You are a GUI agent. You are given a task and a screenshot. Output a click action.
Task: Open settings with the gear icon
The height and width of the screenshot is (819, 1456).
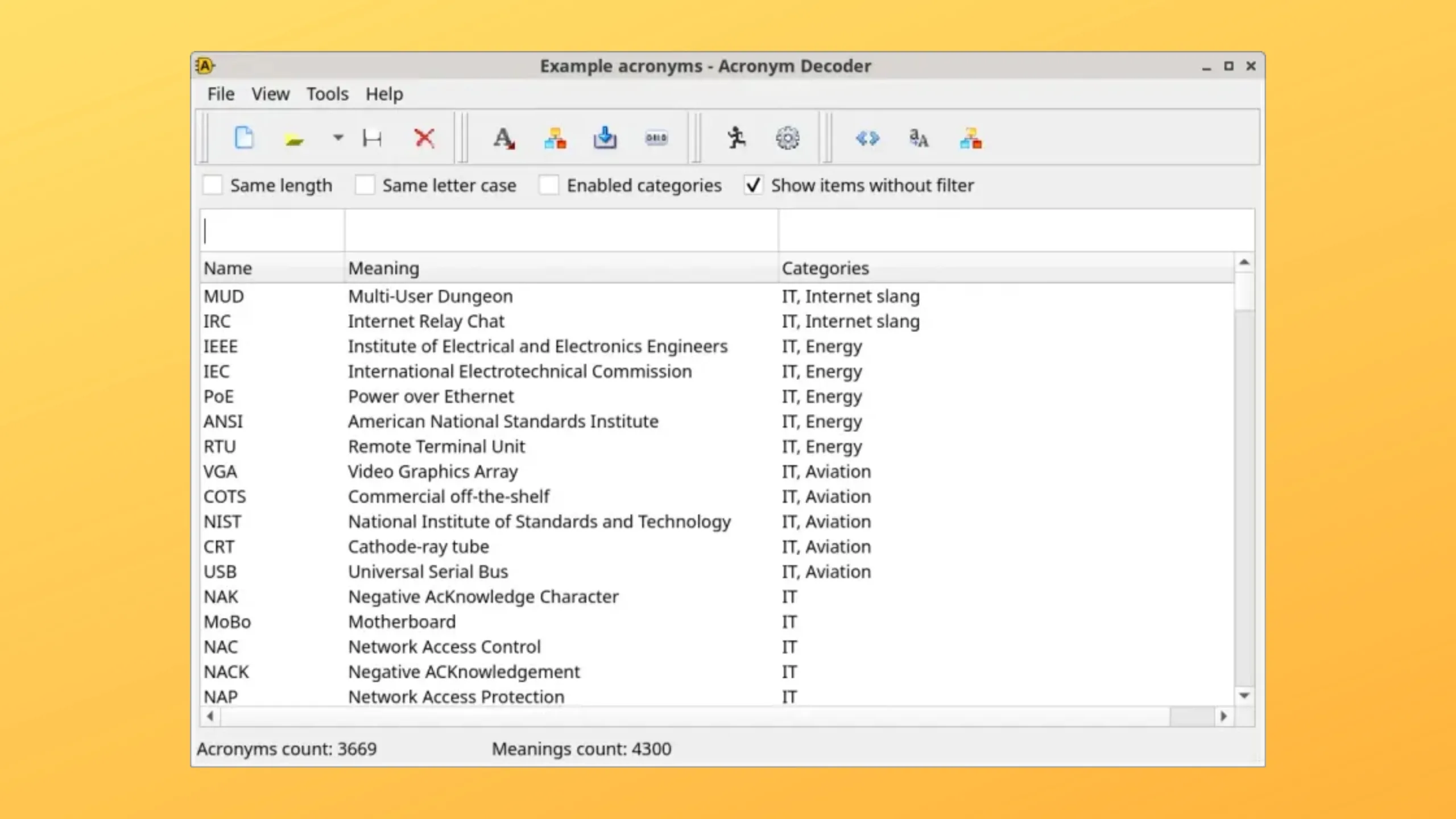(x=787, y=138)
